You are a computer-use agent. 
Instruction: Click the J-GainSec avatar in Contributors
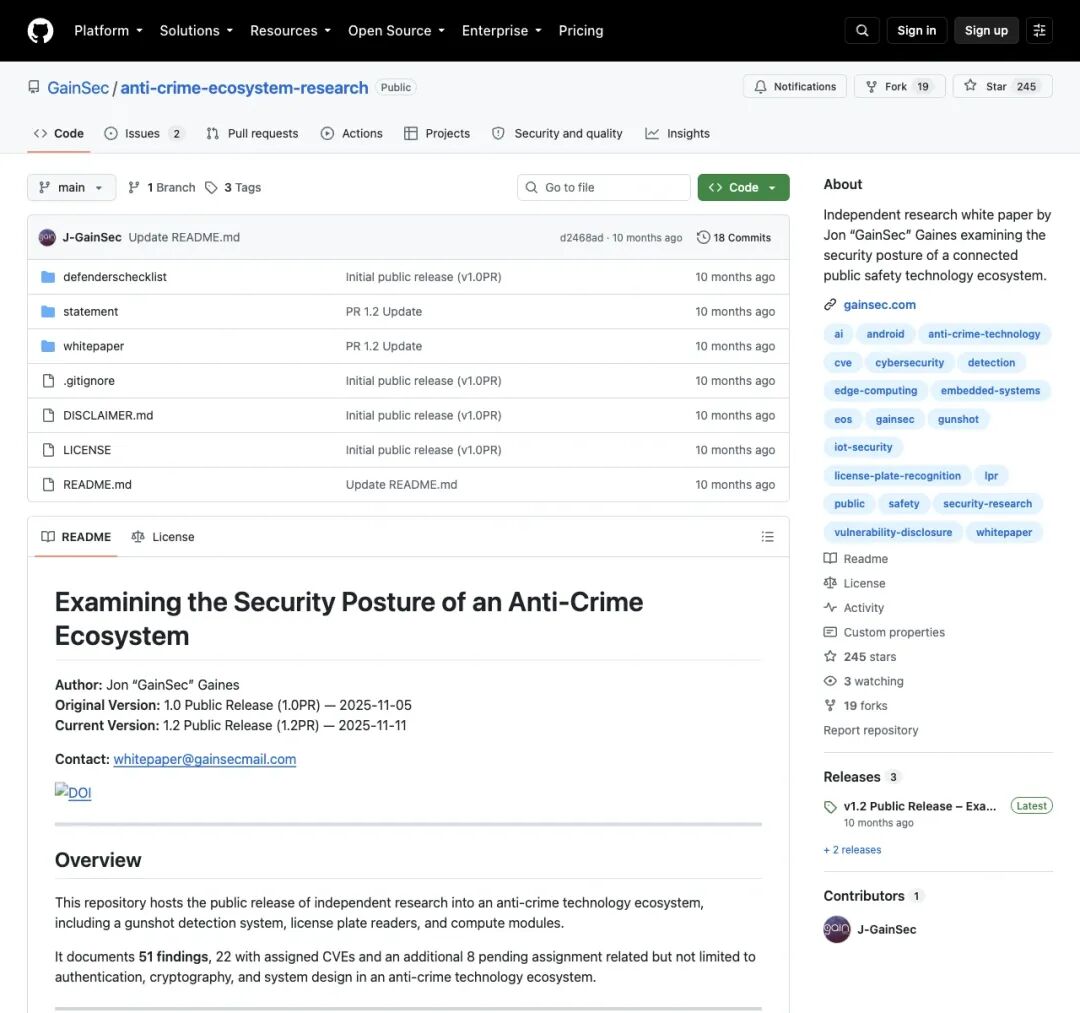[x=837, y=929]
